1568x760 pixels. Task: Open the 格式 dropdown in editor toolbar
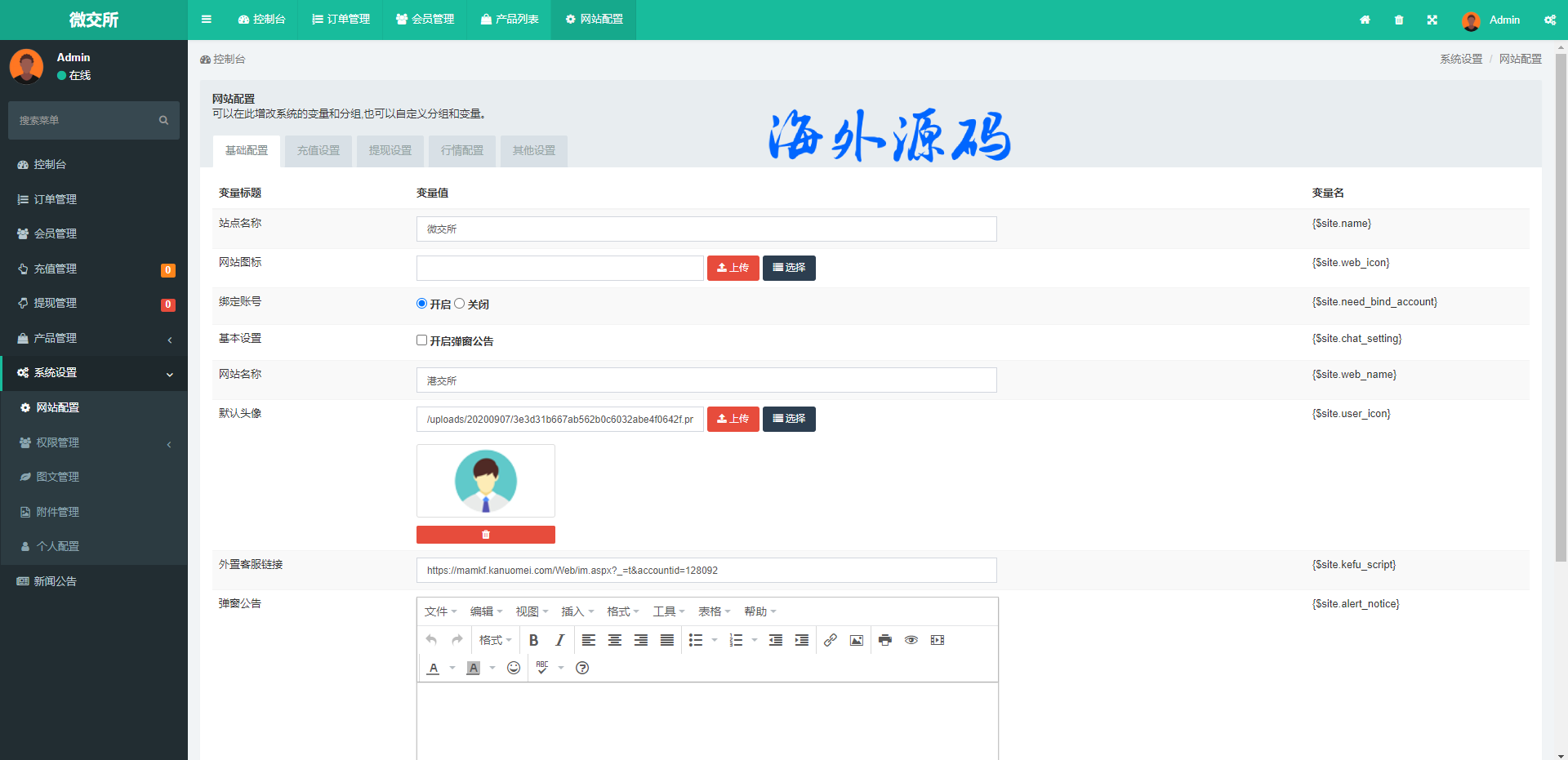pos(495,641)
